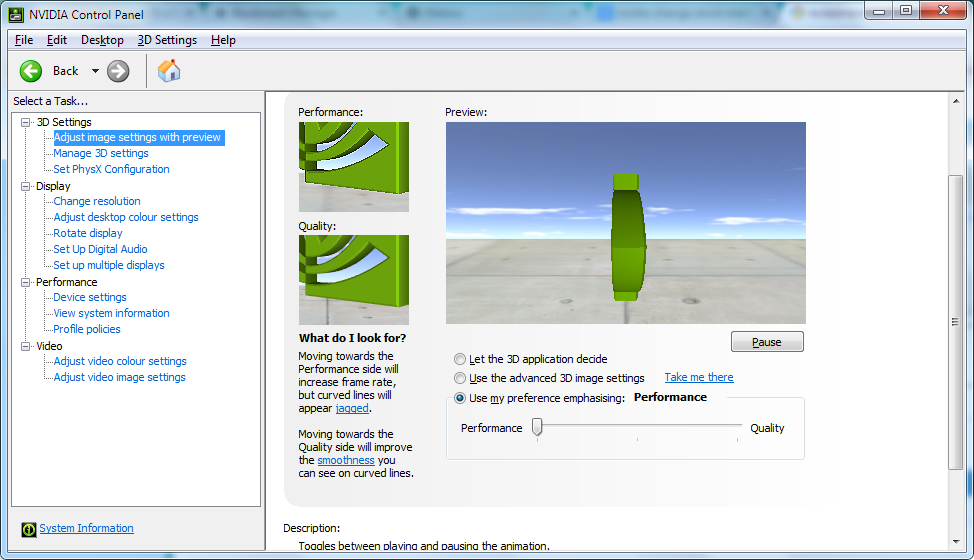
Task: Click the System Information icon
Action: coord(29,529)
